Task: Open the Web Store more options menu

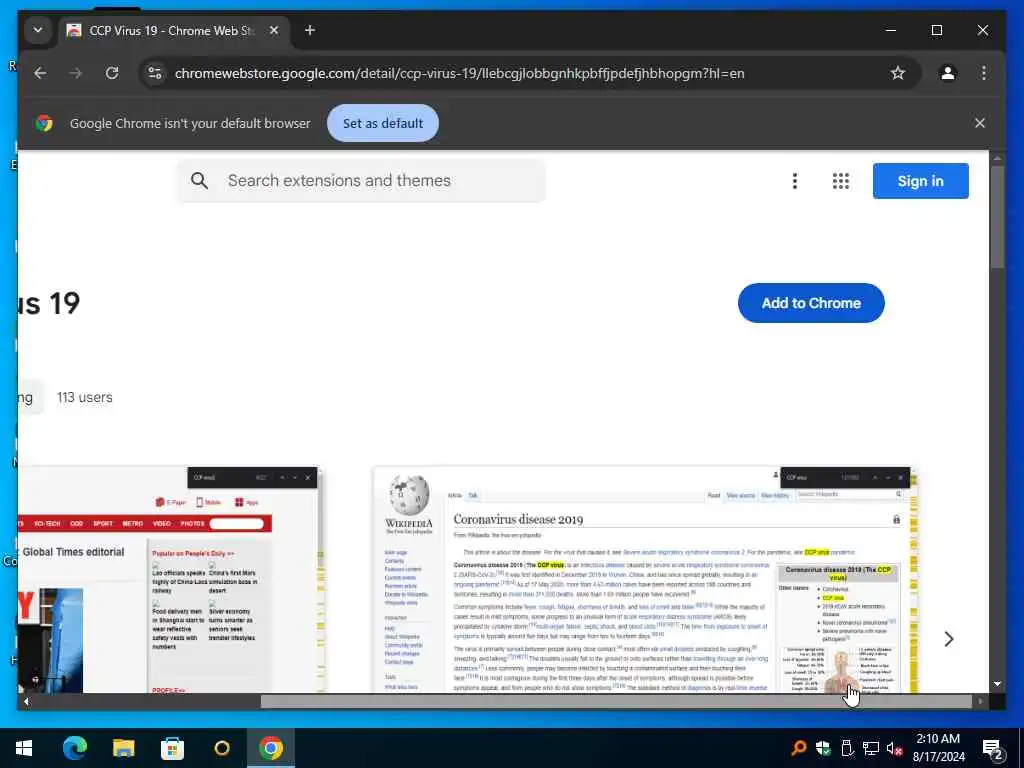Action: 795,181
